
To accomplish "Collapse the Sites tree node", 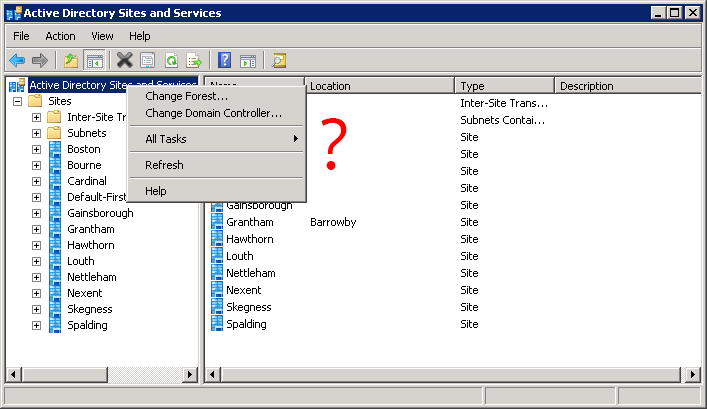I will [18, 101].
